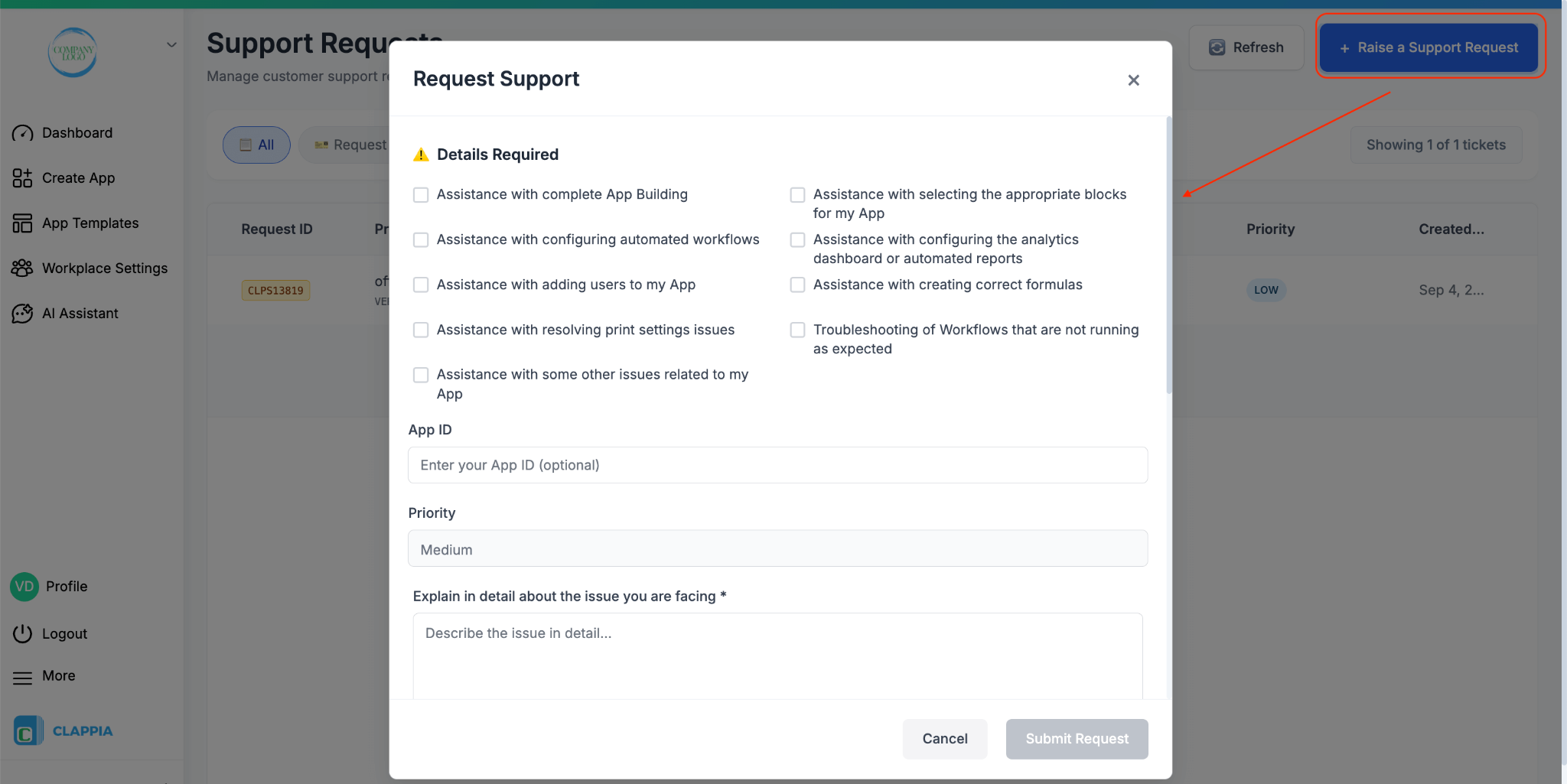
Task: Click Raise a Support Request button
Action: click(x=1428, y=47)
